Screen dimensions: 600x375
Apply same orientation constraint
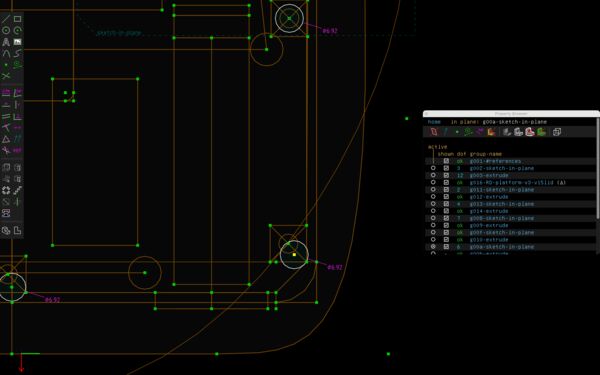[x=17, y=139]
